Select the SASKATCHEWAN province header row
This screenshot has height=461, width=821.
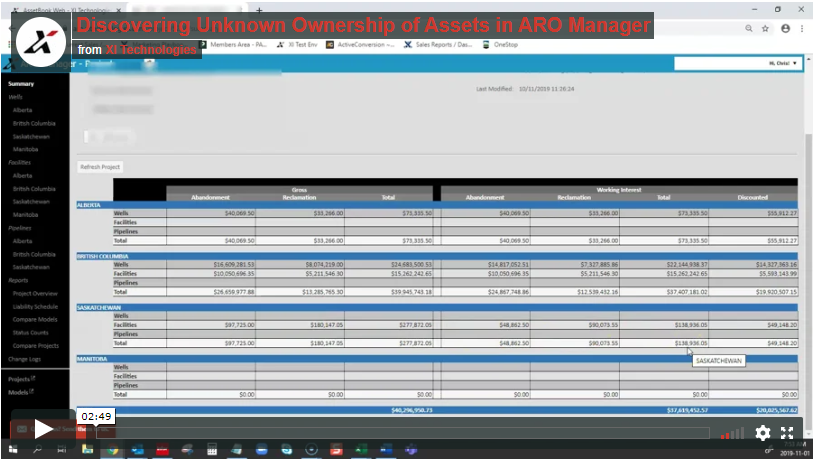[x=437, y=308]
